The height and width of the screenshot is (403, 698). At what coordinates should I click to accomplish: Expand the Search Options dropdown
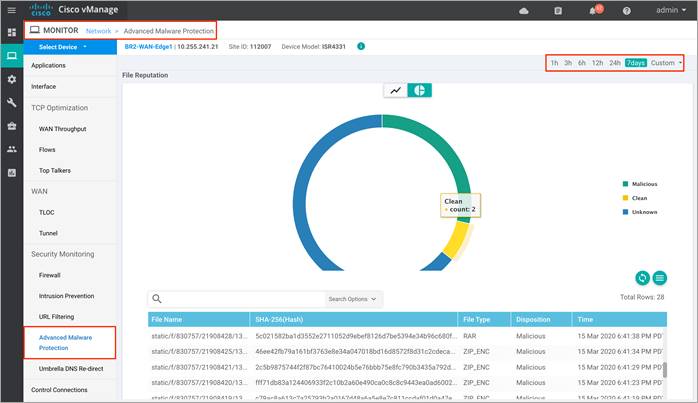click(x=353, y=299)
